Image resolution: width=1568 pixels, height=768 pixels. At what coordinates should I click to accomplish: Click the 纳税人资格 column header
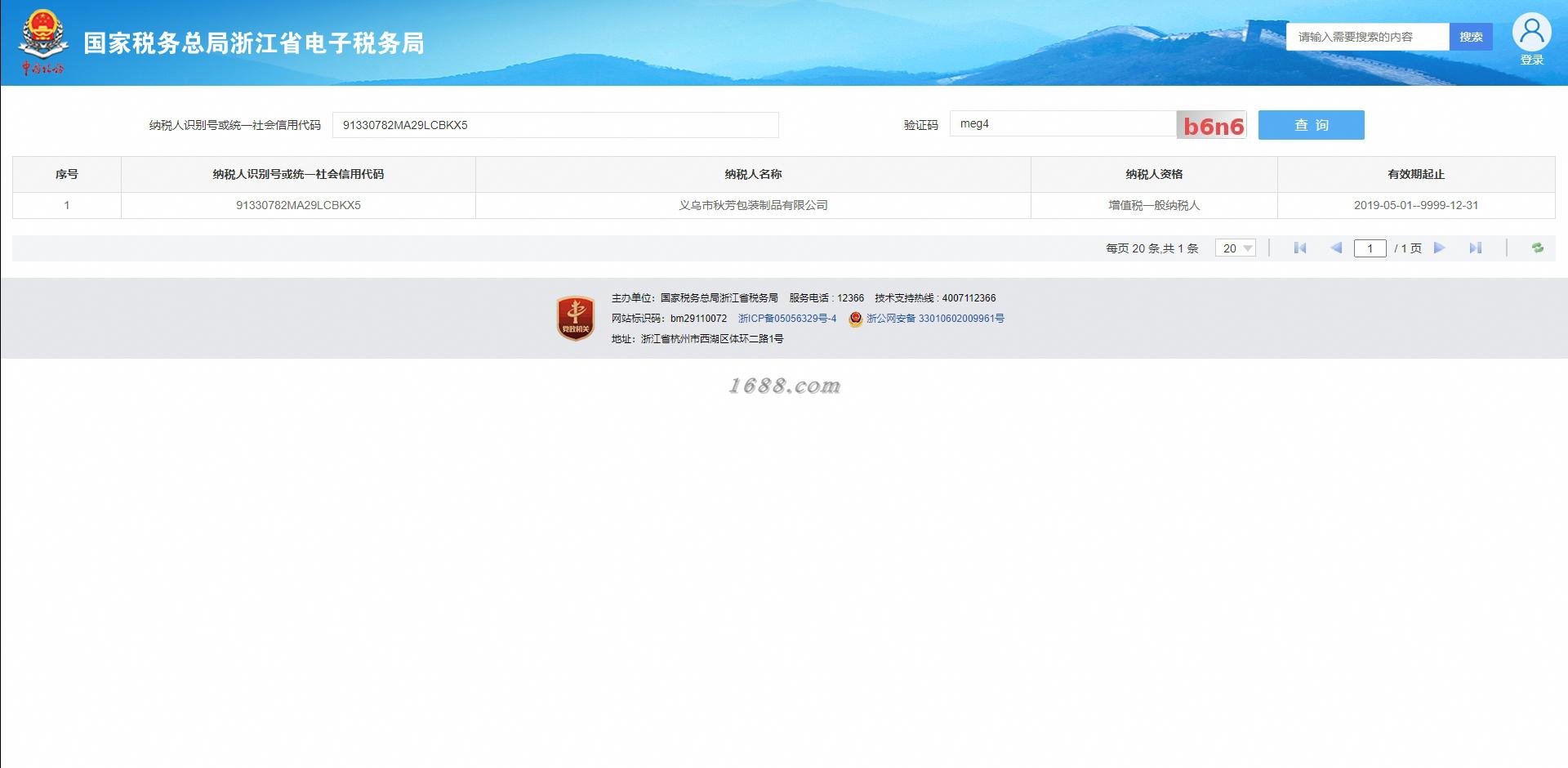[1154, 174]
